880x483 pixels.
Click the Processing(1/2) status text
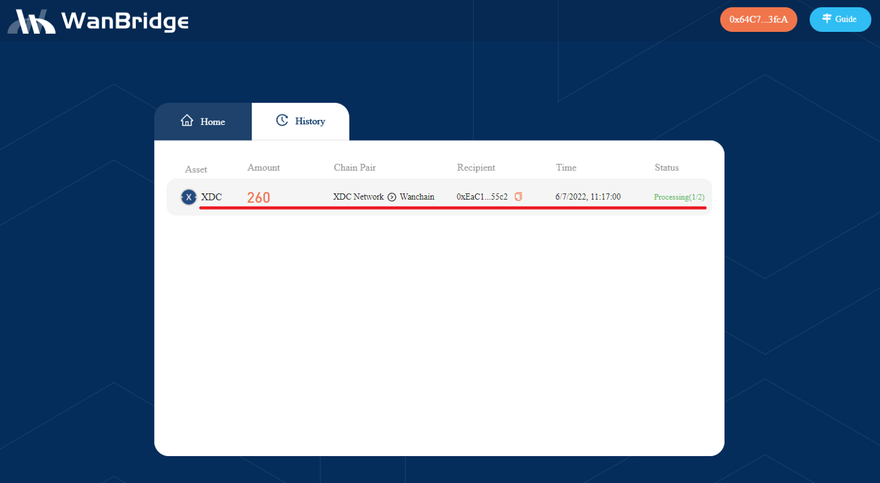pyautogui.click(x=679, y=197)
